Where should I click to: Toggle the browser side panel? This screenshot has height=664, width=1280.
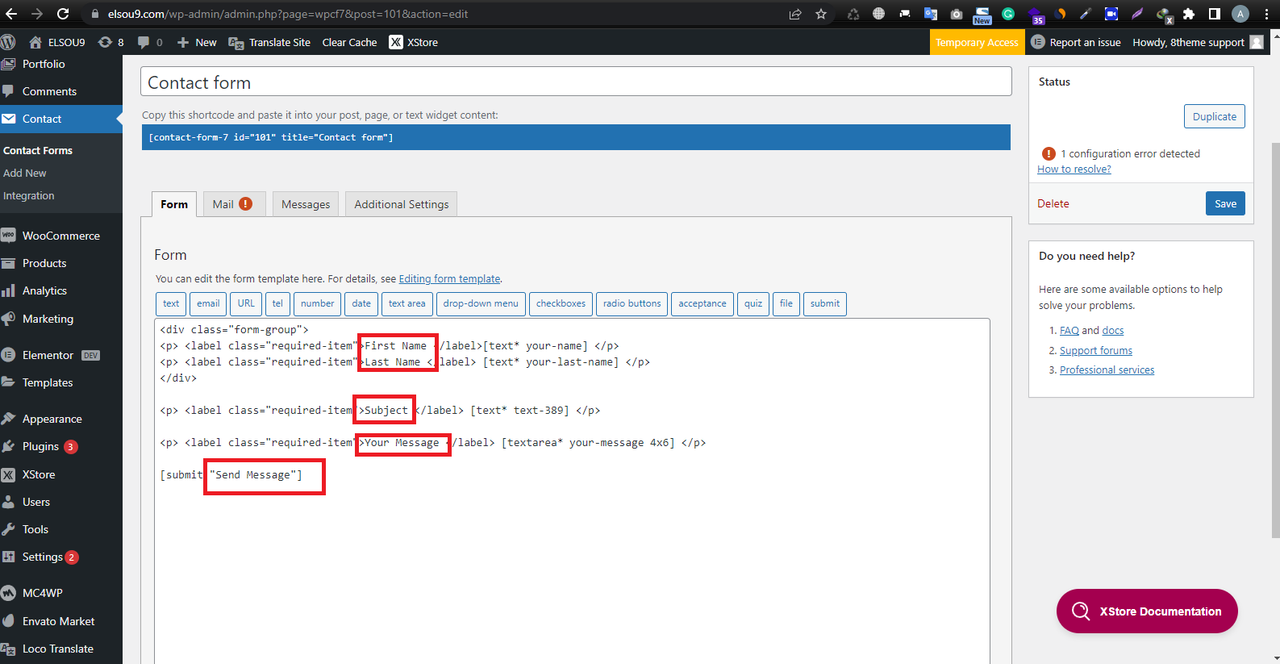[1214, 14]
